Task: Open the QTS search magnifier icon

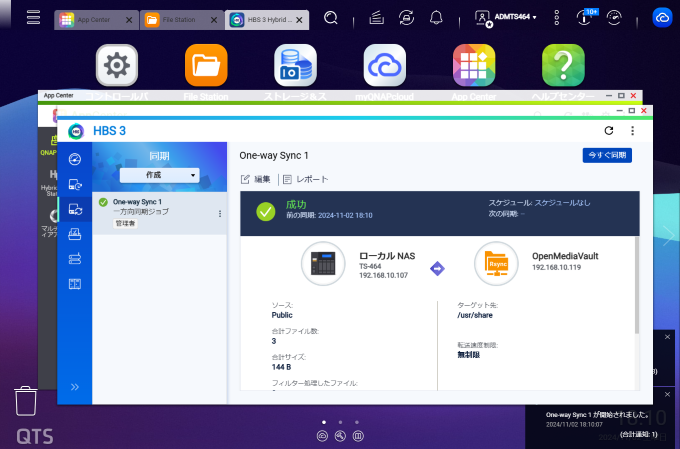Action: tap(331, 18)
